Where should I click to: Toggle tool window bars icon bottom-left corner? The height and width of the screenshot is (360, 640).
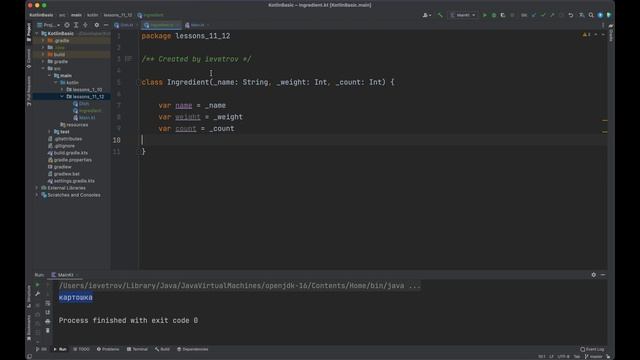pos(29,356)
